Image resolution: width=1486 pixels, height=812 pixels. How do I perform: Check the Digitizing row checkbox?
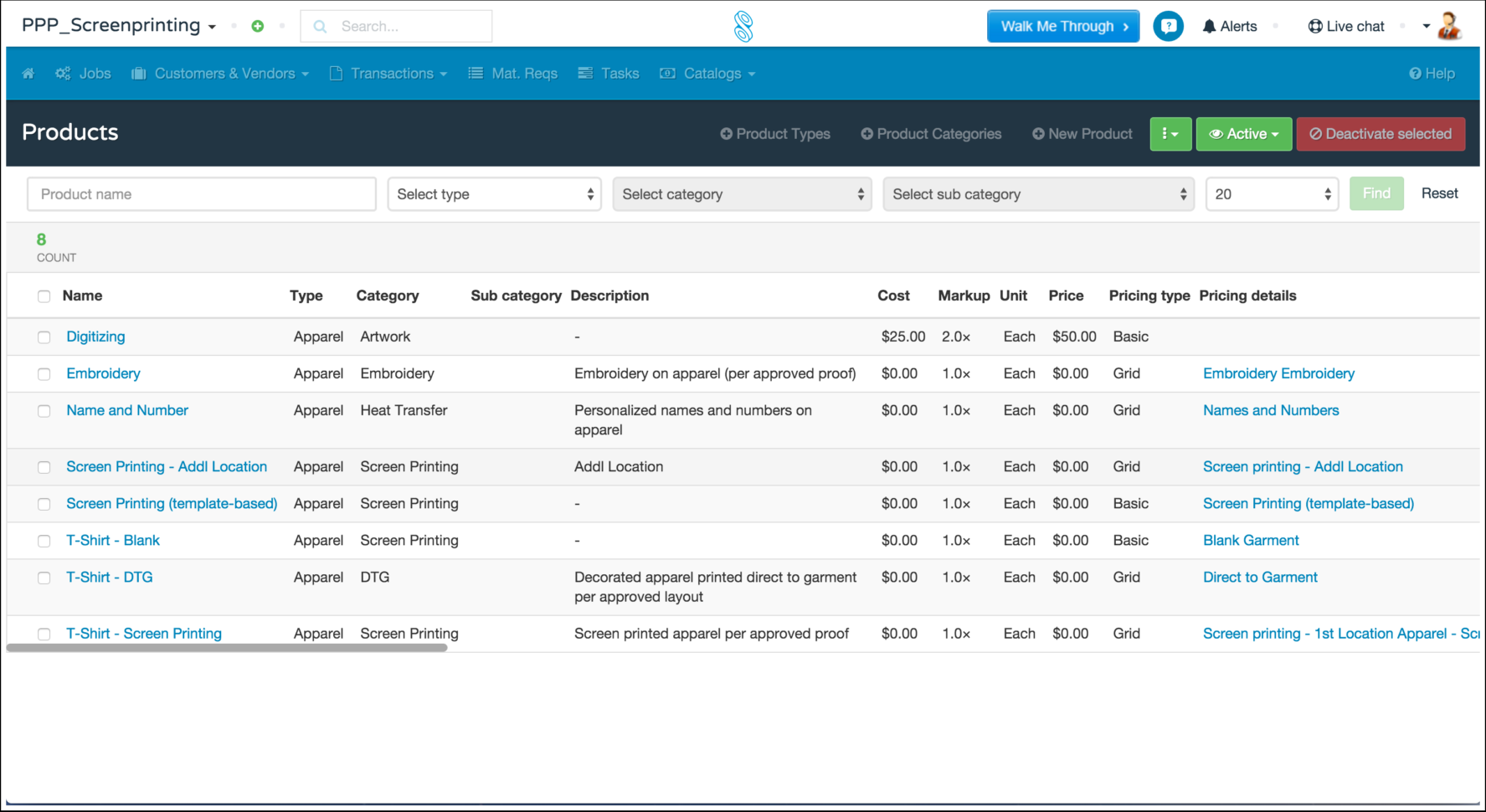[x=44, y=337]
